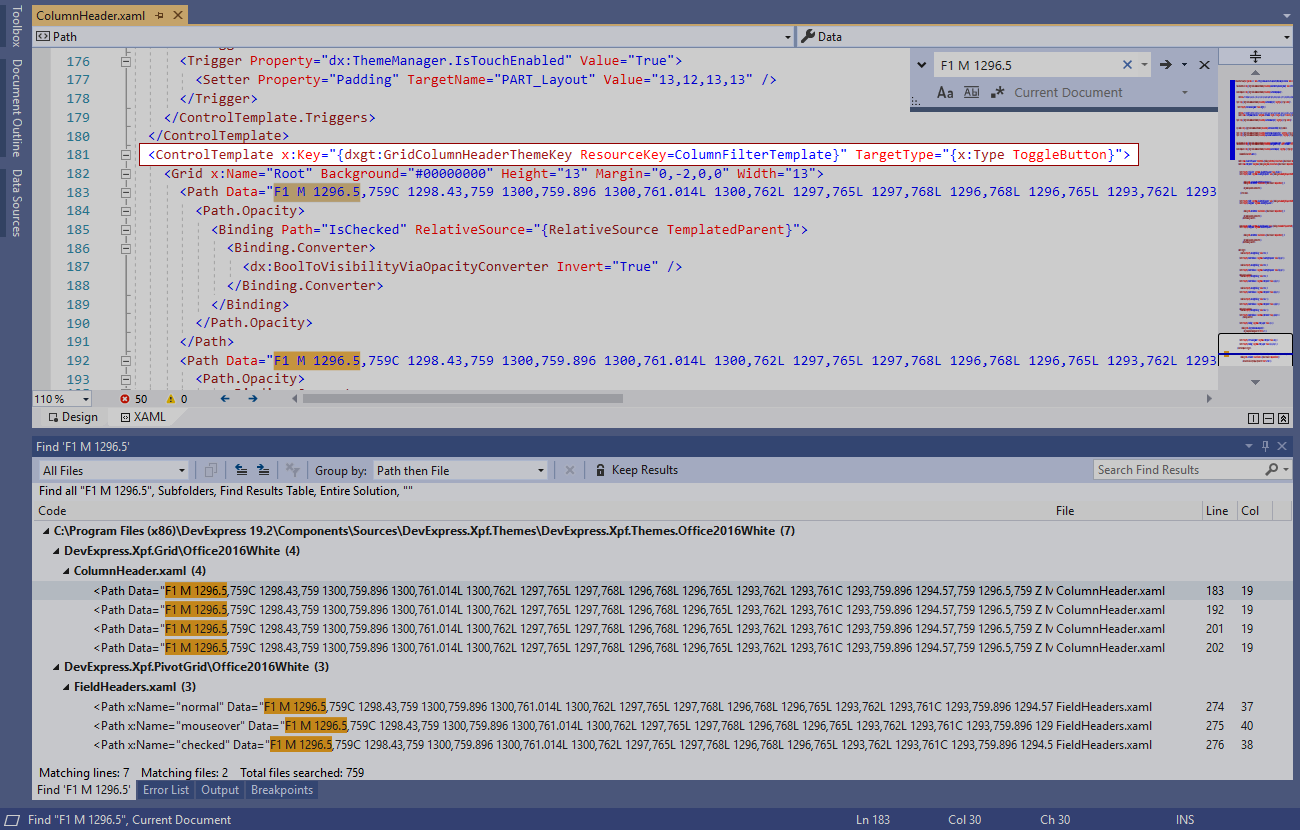Click the find text field 'F1 M 1296.5'
This screenshot has width=1300, height=830.
(x=1028, y=65)
